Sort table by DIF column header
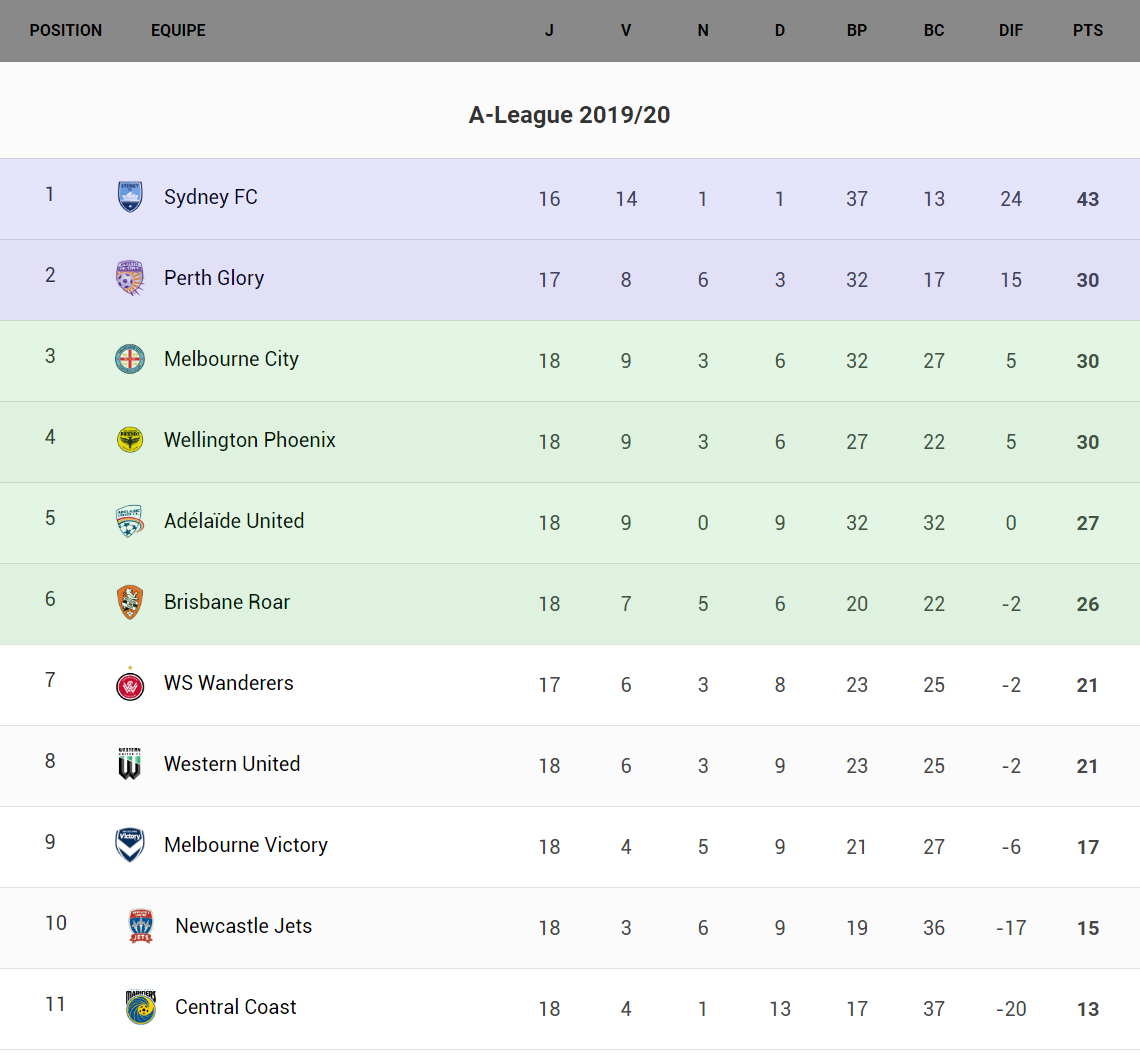Viewport: 1140px width, 1058px height. pos(1011,30)
